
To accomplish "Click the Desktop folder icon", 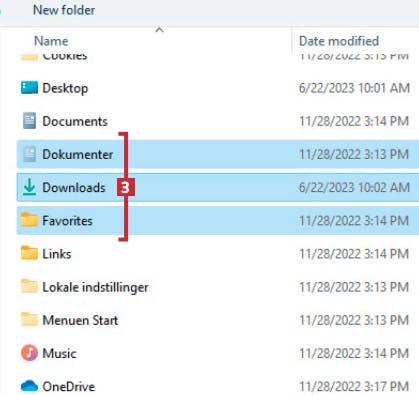I will (29, 88).
